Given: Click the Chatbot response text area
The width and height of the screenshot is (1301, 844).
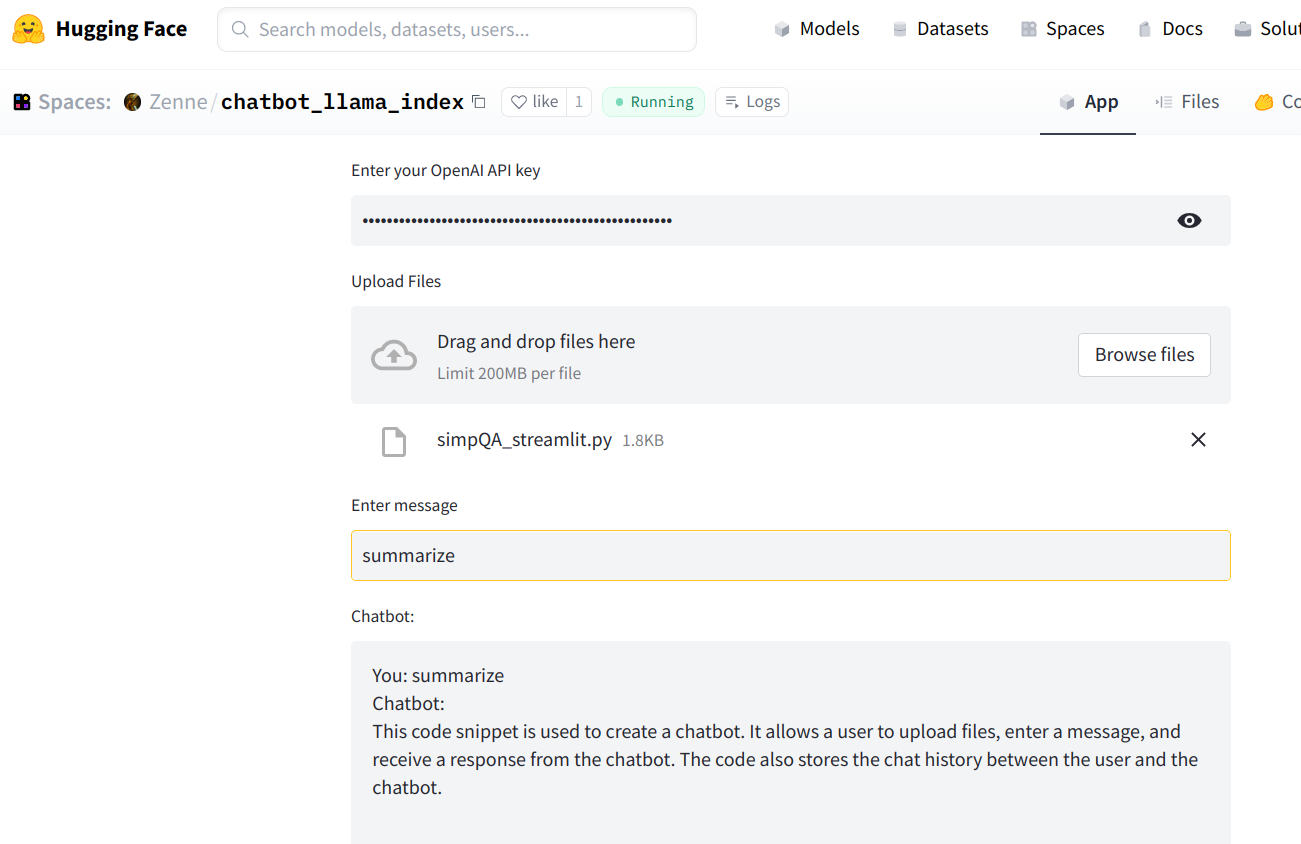Looking at the screenshot, I should (x=791, y=742).
